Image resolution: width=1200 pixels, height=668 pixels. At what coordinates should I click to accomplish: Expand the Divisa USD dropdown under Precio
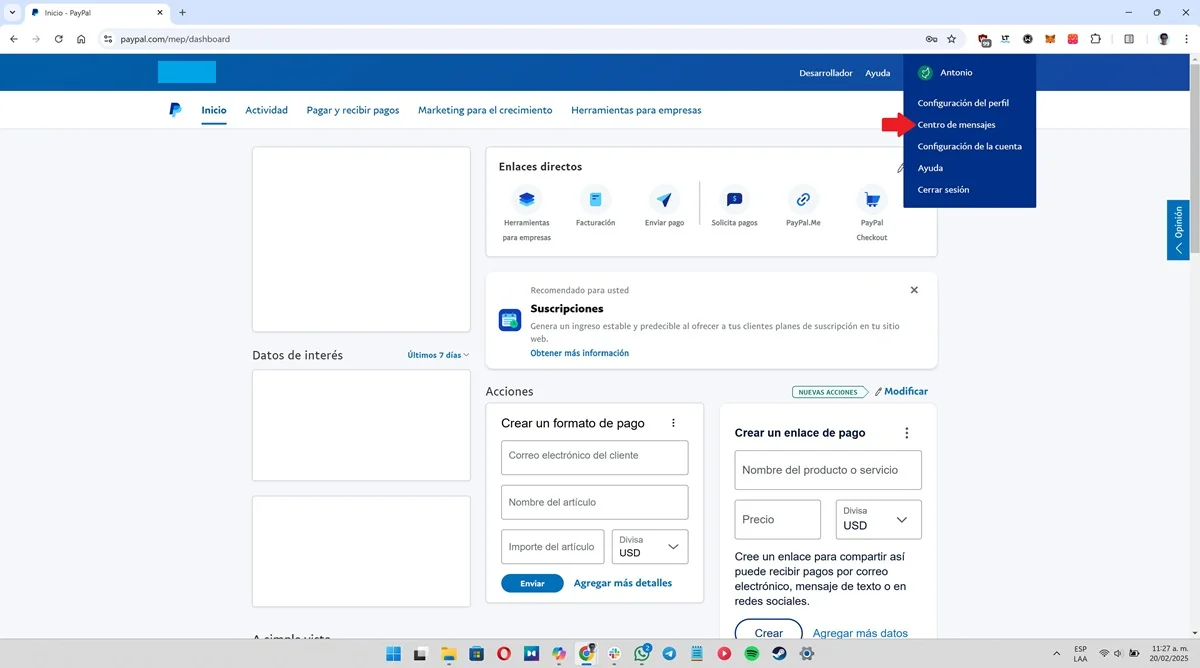[877, 519]
